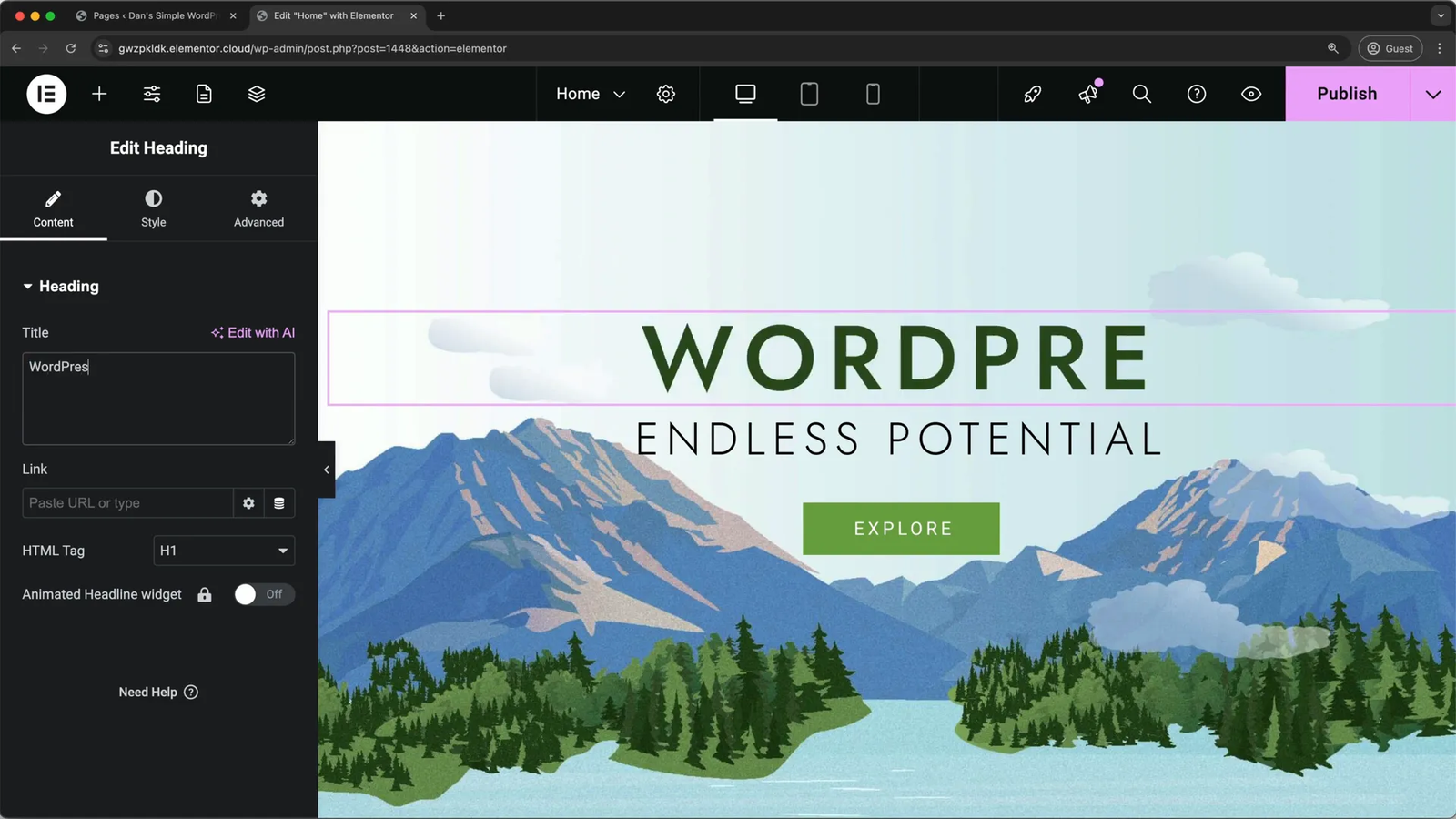The width and height of the screenshot is (1456, 819).
Task: Open browser three-dot menu
Action: tap(1440, 48)
